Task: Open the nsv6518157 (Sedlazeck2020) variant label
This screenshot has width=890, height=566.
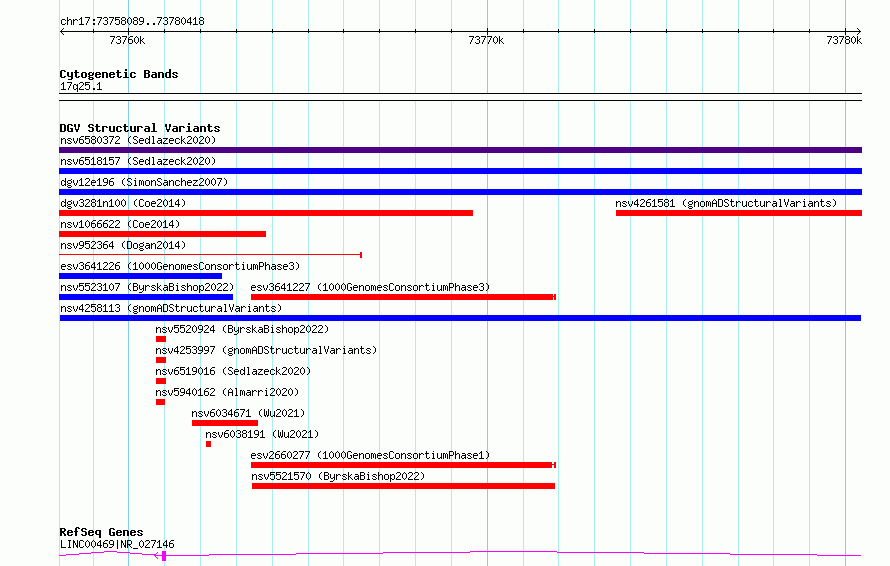Action: (x=138, y=161)
